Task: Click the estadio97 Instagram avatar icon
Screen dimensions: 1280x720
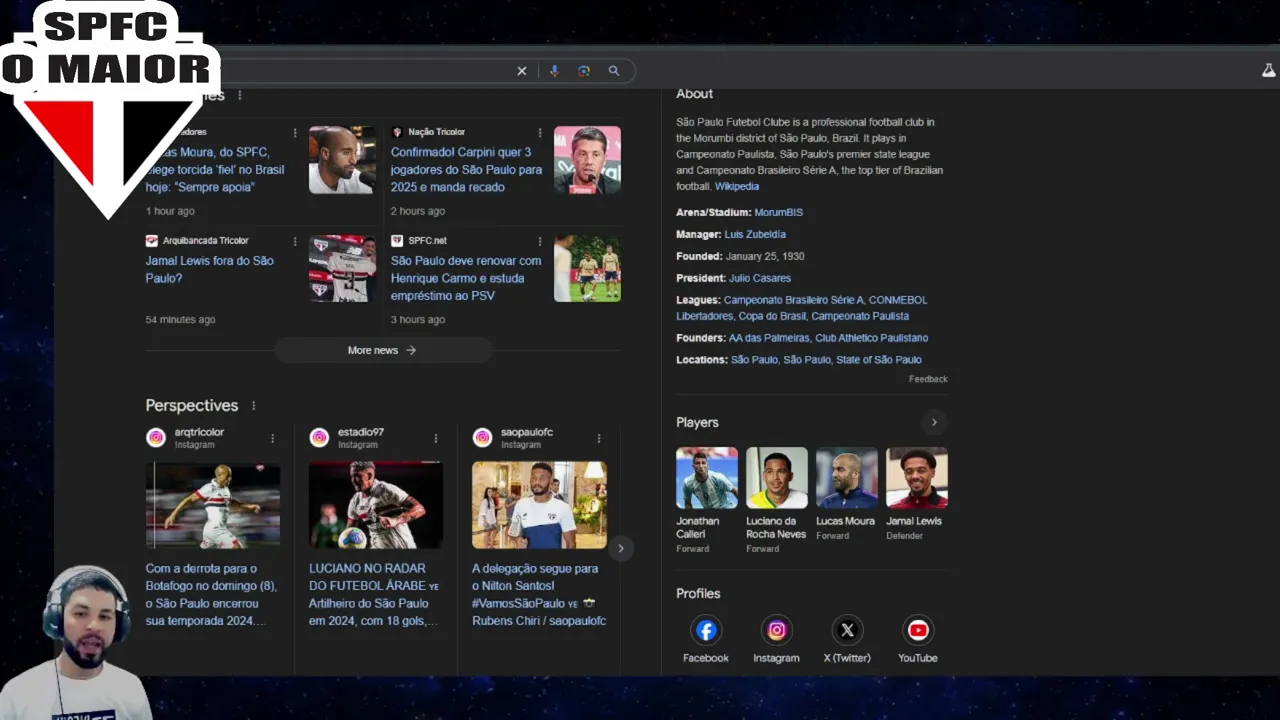Action: (x=319, y=438)
